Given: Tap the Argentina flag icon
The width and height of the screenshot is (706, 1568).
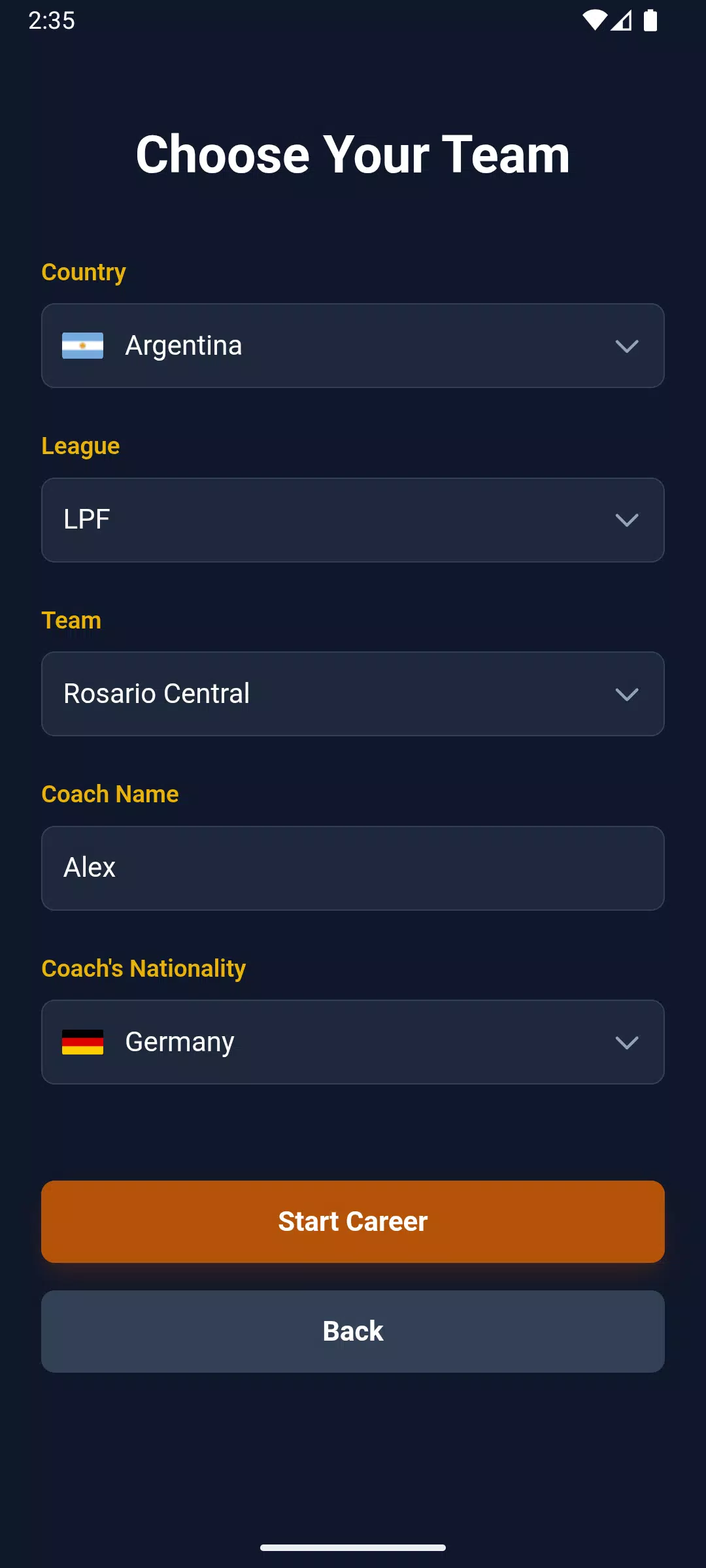Looking at the screenshot, I should pyautogui.click(x=82, y=346).
